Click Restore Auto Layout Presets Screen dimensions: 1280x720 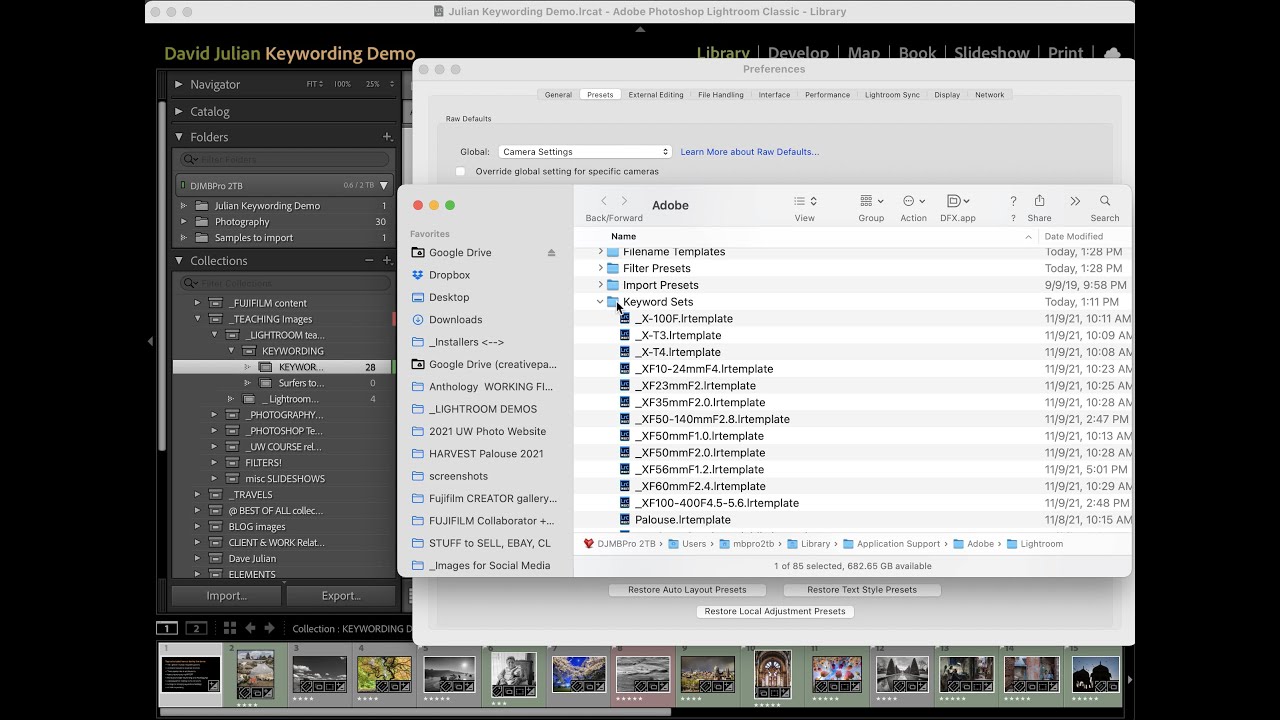[687, 590]
